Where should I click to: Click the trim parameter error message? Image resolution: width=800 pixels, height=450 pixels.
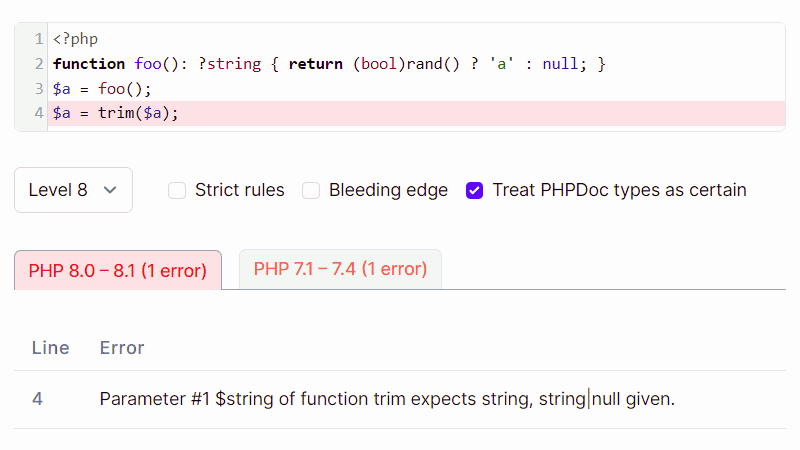point(387,399)
